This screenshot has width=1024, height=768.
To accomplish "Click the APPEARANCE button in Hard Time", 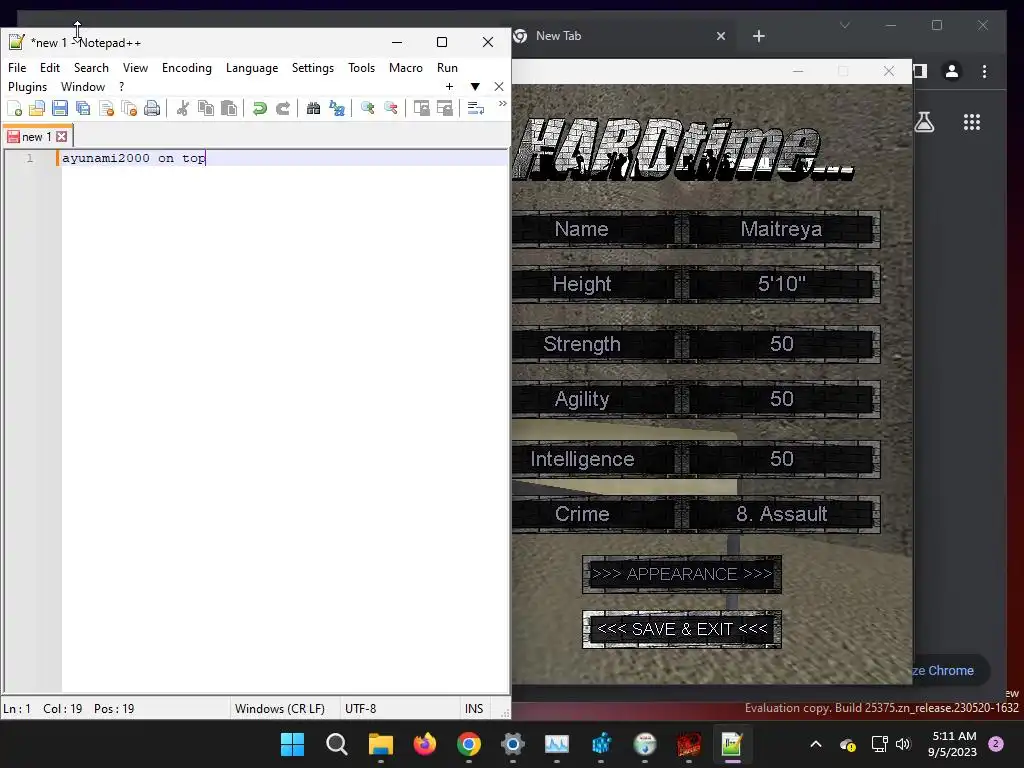I will pos(682,574).
